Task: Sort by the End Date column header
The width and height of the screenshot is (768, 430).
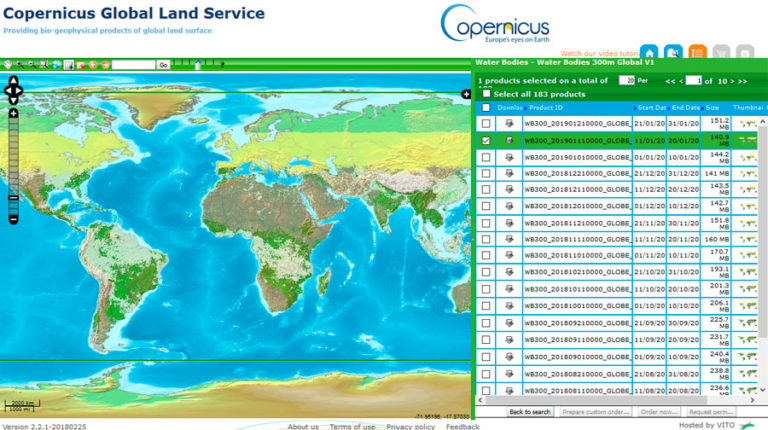Action: pyautogui.click(x=686, y=108)
